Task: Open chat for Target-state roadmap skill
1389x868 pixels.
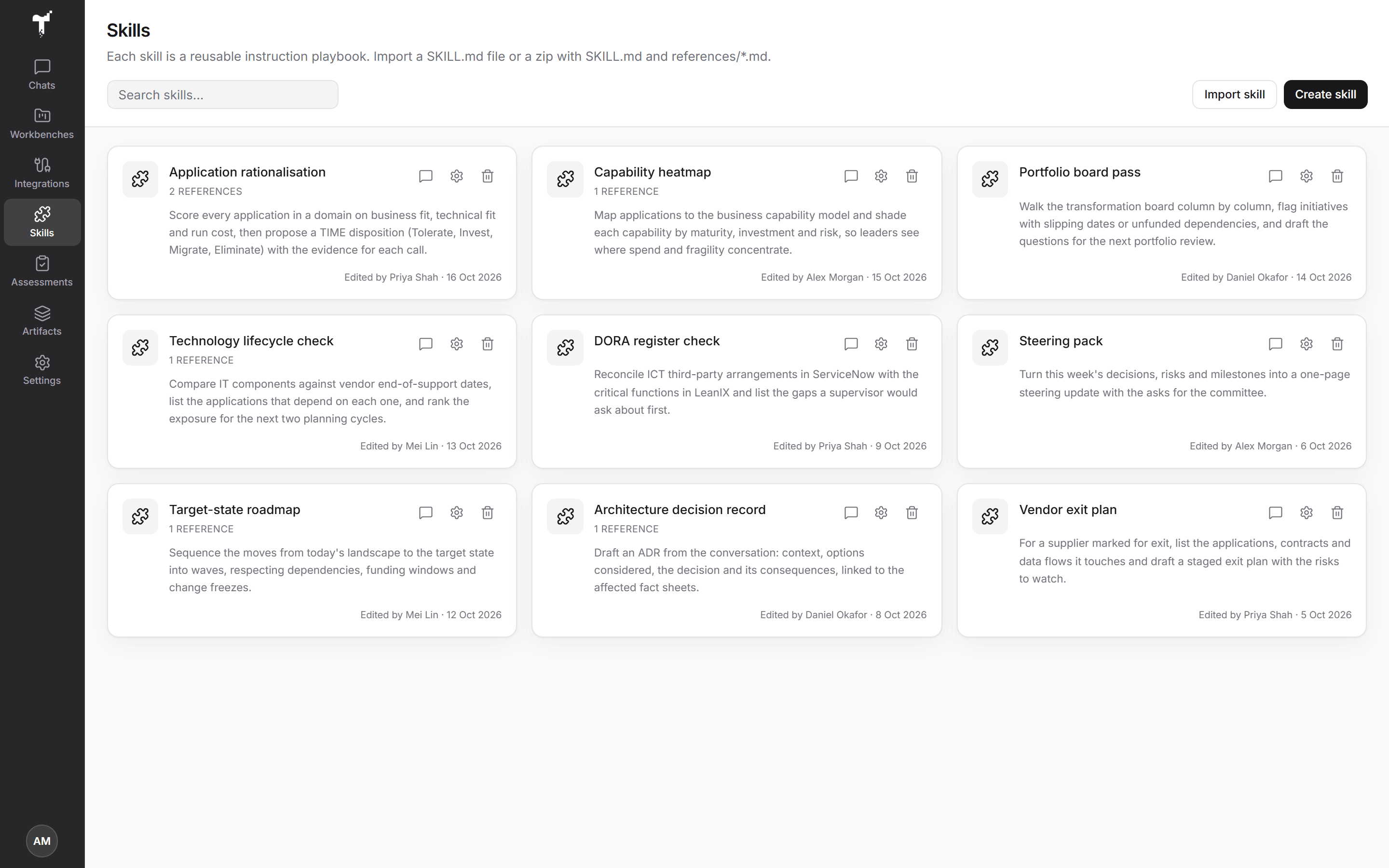Action: click(425, 513)
